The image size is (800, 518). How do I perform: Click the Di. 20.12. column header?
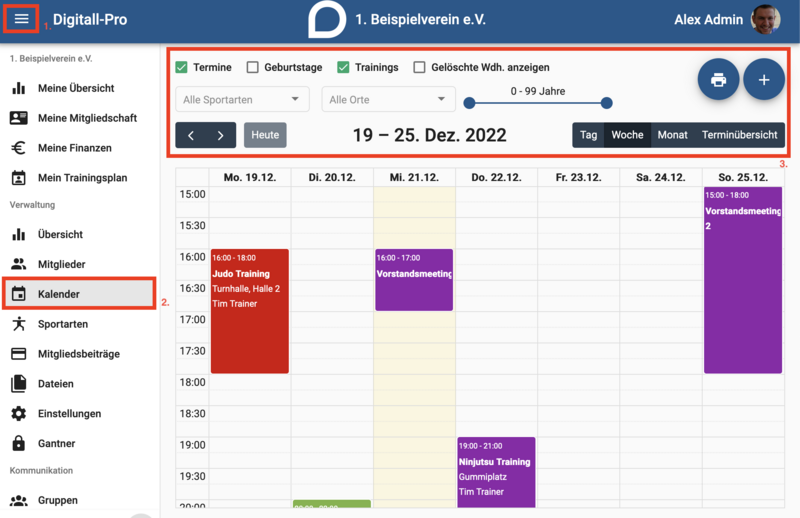point(332,178)
